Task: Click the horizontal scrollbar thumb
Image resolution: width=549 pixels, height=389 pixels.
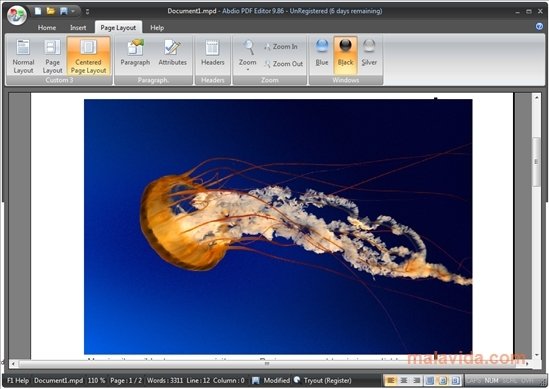Action: (x=266, y=364)
